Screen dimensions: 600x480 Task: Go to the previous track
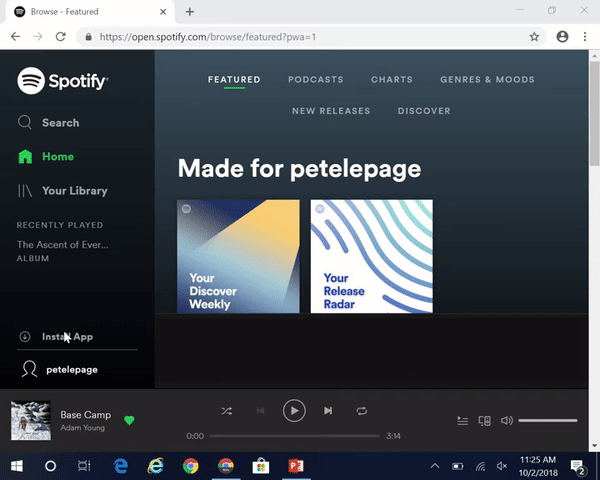pos(260,411)
